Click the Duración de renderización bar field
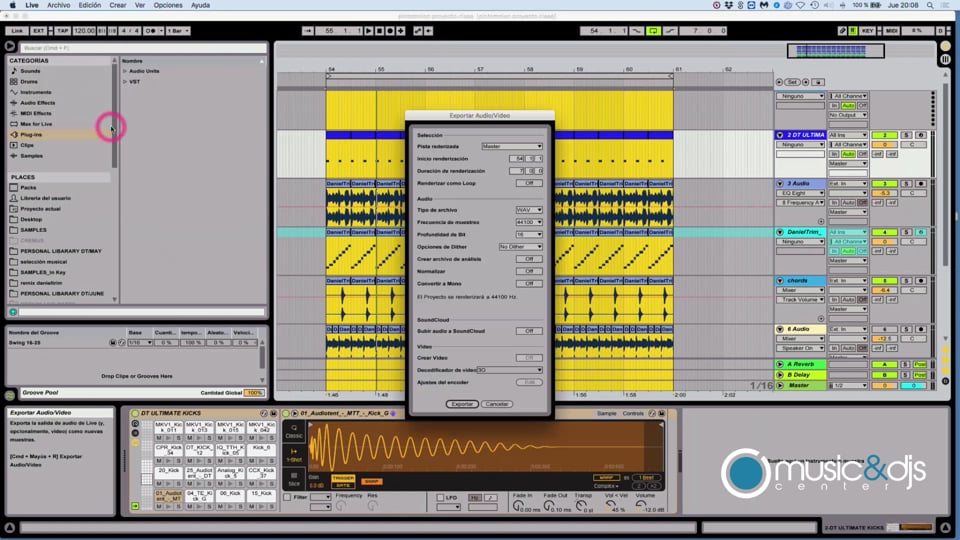This screenshot has width=960, height=540. pos(517,171)
